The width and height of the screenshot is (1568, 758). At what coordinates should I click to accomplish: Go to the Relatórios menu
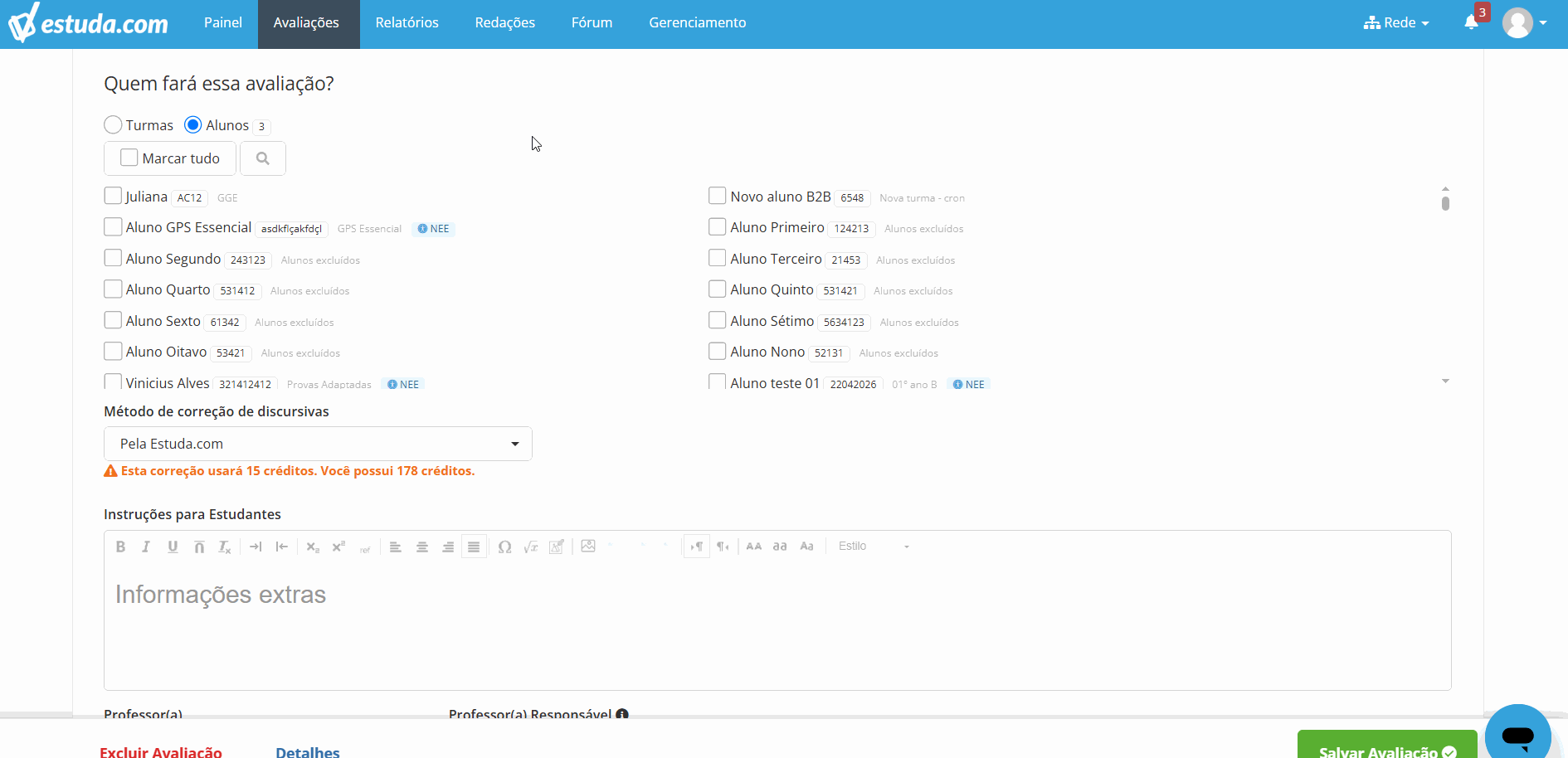(407, 23)
